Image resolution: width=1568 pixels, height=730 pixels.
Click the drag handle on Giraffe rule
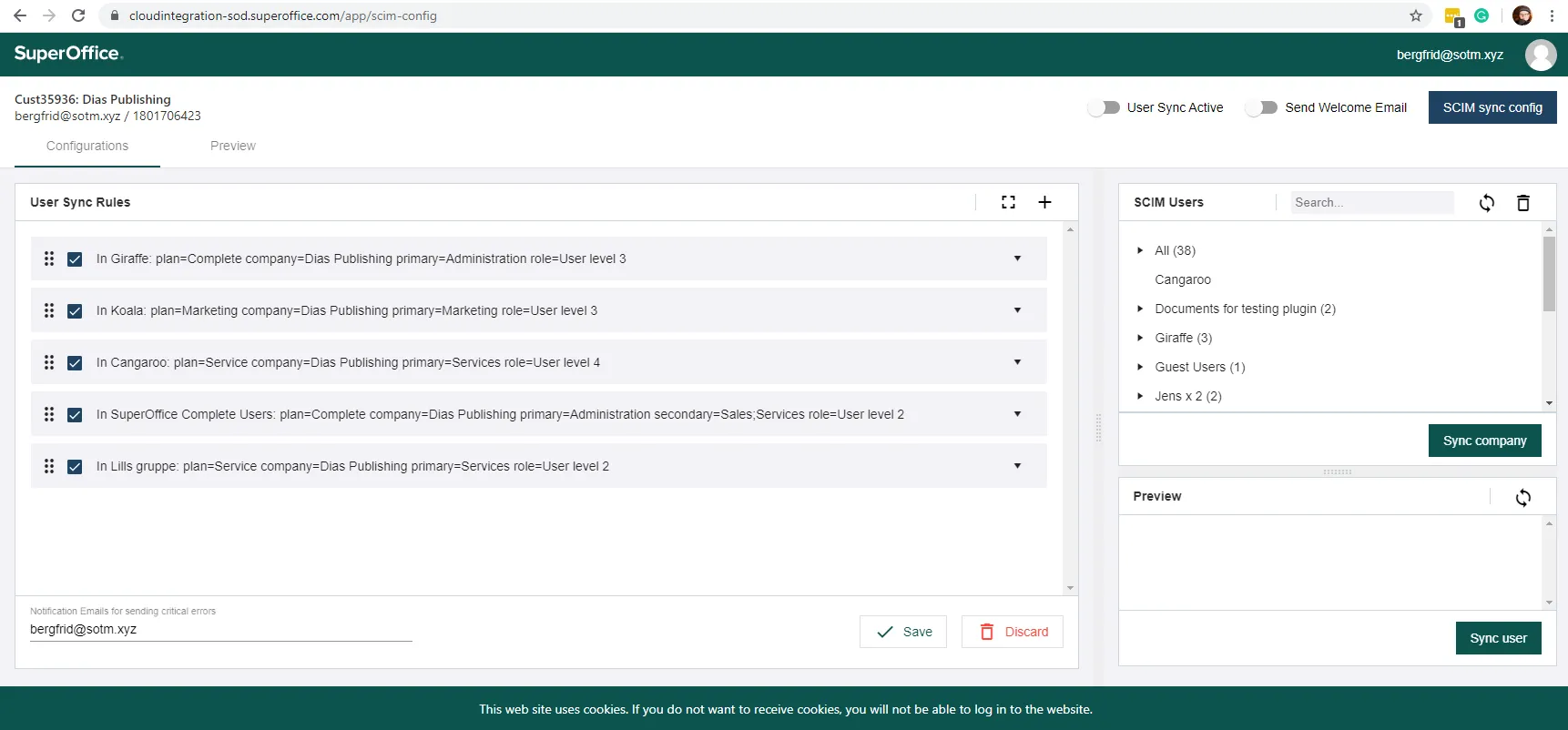coord(49,259)
